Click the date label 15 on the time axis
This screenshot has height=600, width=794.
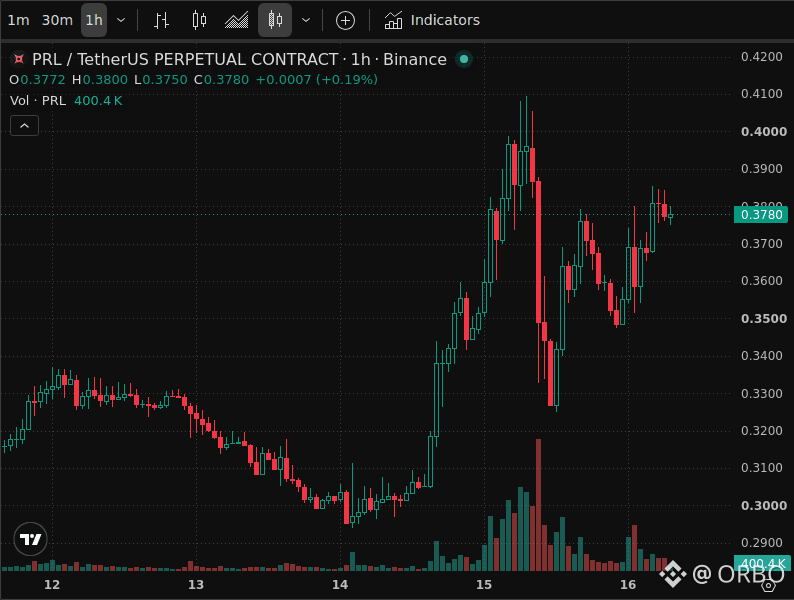point(484,585)
